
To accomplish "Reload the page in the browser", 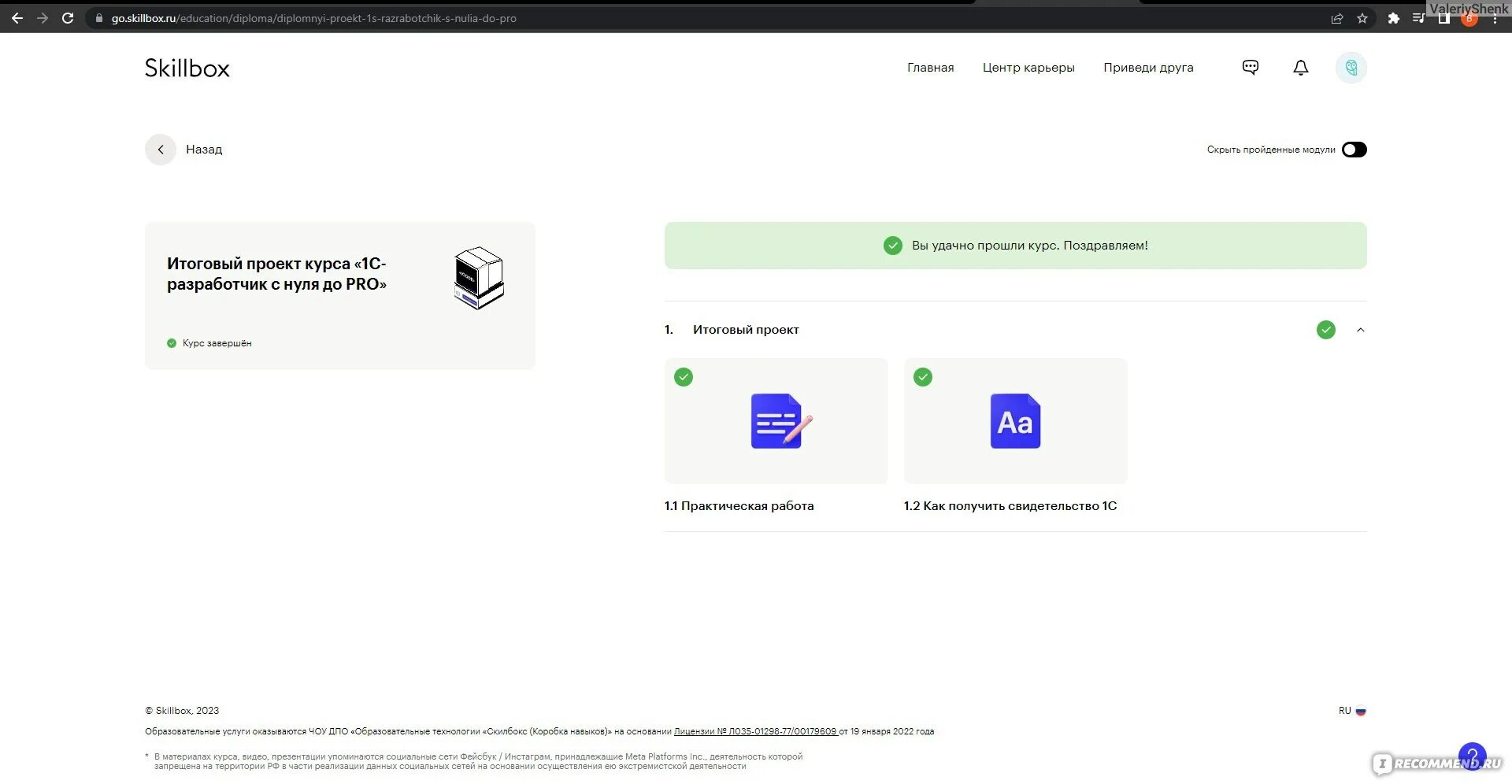I will (68, 18).
